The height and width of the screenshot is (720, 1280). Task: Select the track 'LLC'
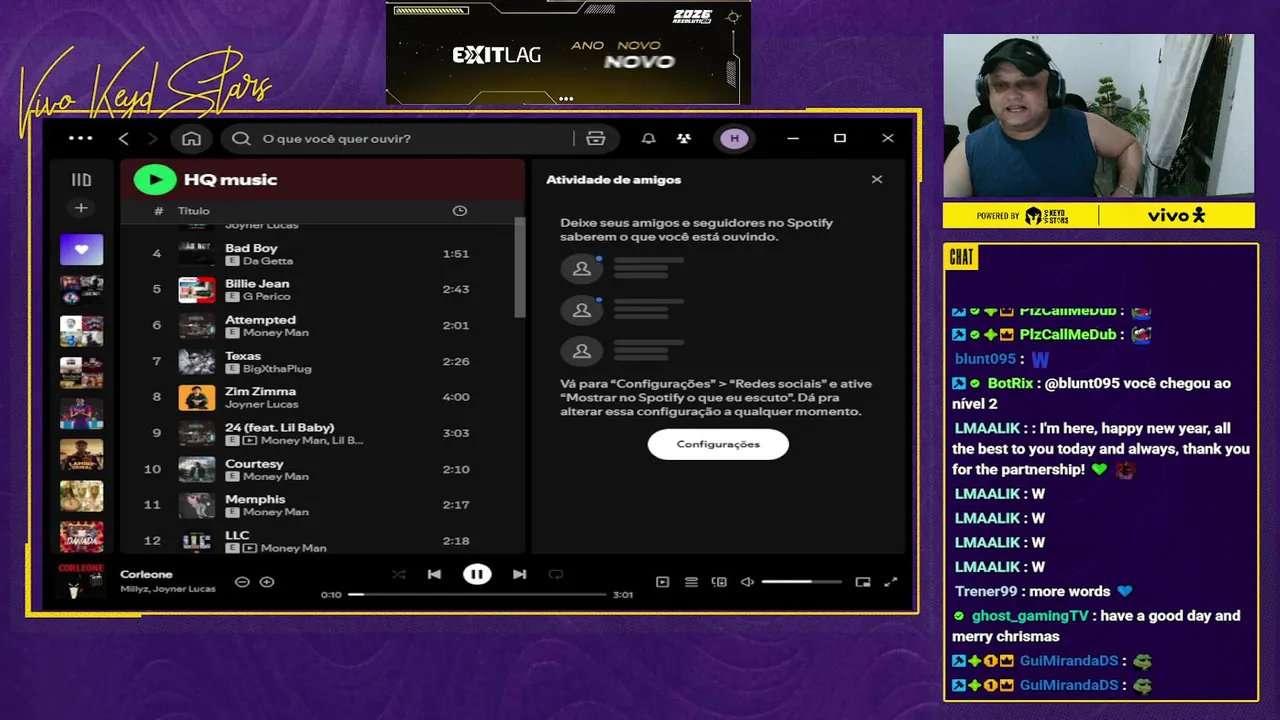click(237, 535)
